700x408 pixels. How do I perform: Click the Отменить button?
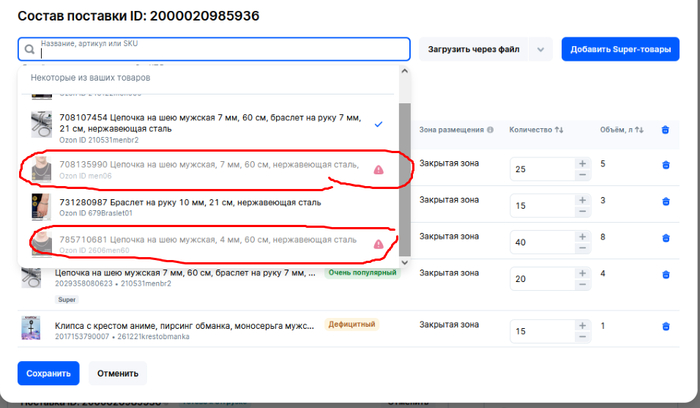point(117,373)
